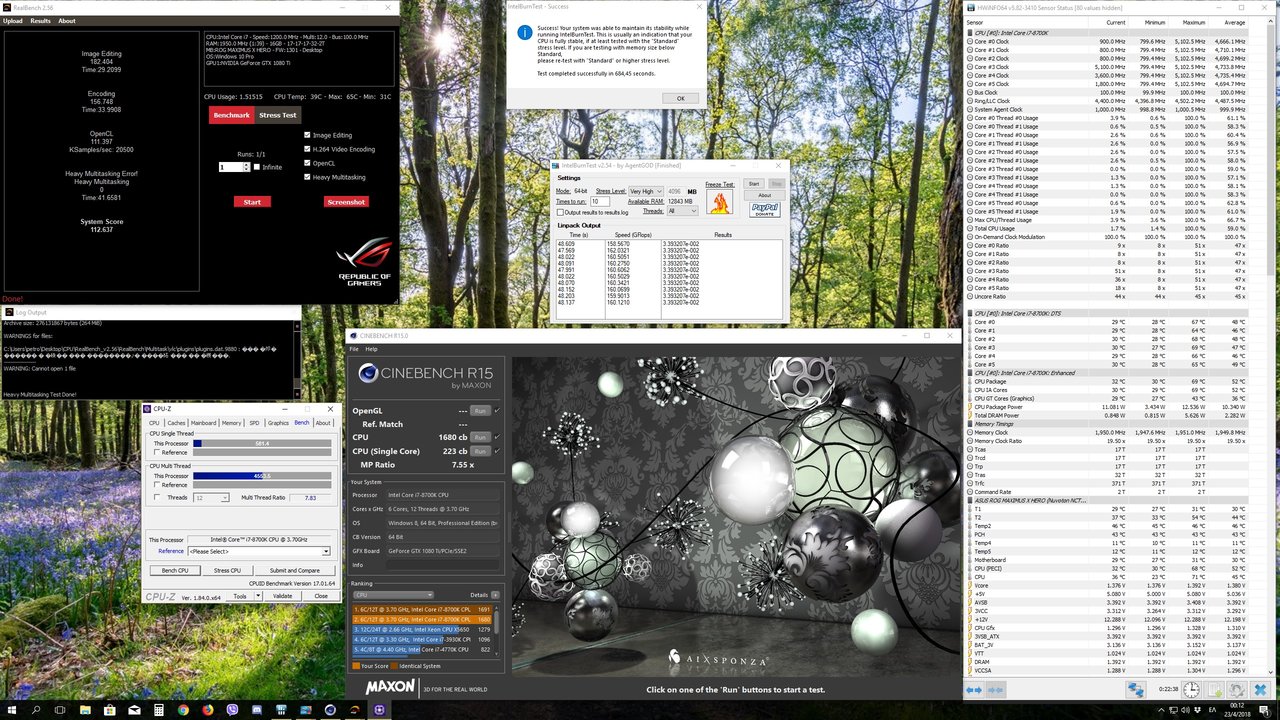The height and width of the screenshot is (720, 1280).
Task: Switch to CPU-Z Mainboard tab
Action: pyautogui.click(x=203, y=423)
